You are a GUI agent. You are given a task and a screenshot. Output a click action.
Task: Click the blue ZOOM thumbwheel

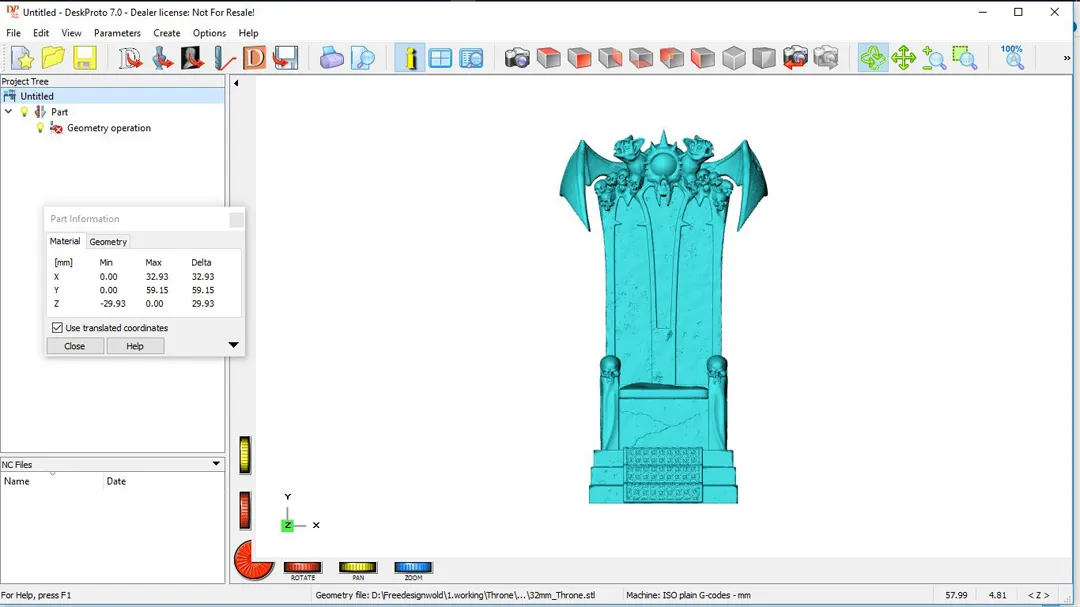pos(413,567)
